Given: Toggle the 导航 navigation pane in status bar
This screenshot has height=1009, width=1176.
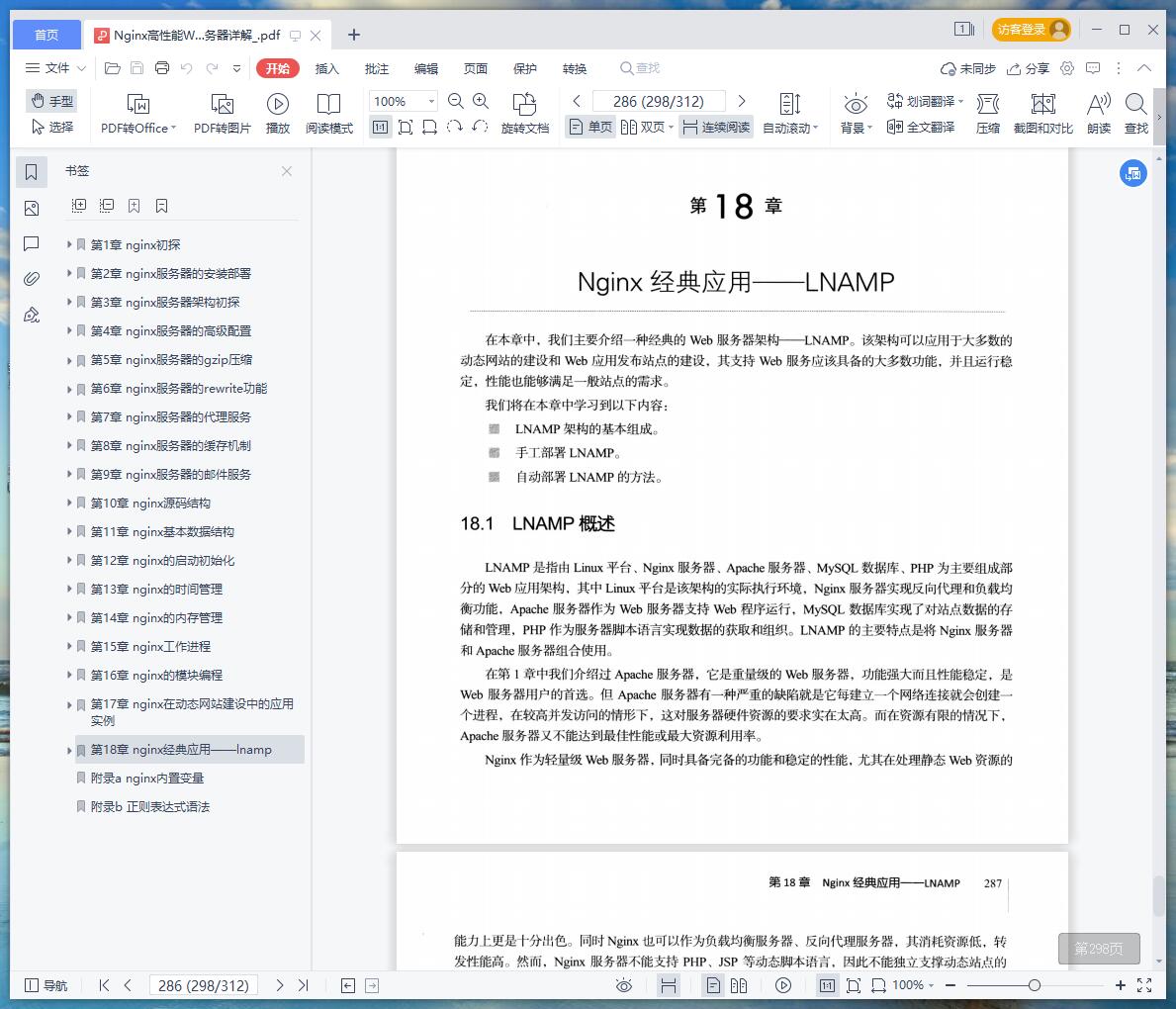Looking at the screenshot, I should 46,985.
